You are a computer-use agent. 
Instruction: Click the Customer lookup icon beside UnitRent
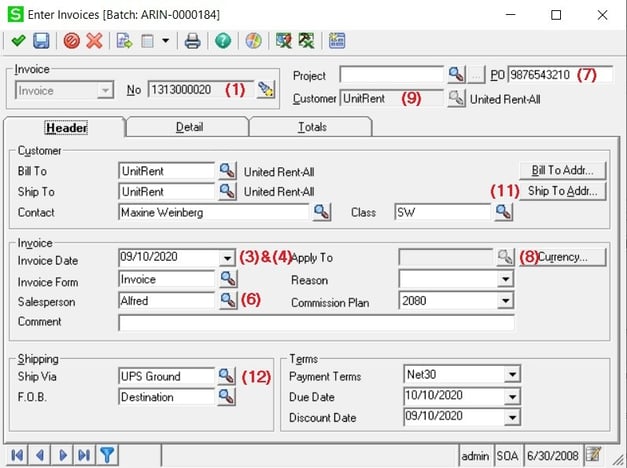click(x=456, y=98)
